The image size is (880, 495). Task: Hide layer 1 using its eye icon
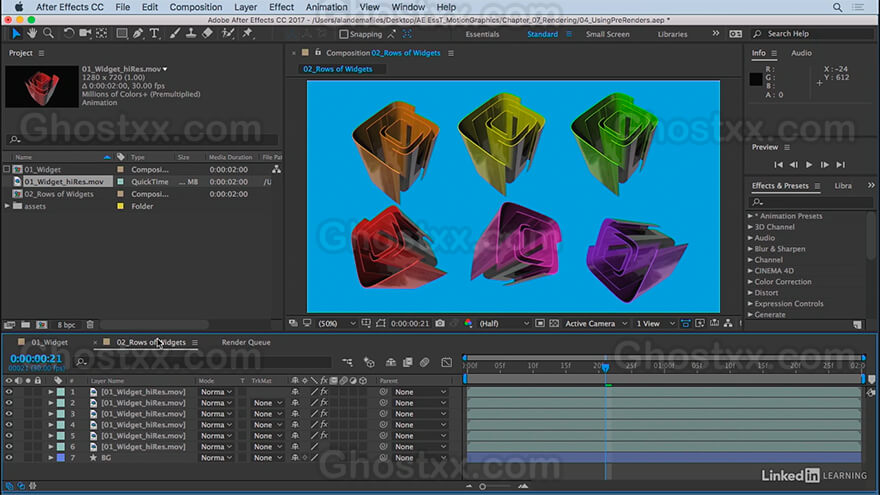(8, 392)
